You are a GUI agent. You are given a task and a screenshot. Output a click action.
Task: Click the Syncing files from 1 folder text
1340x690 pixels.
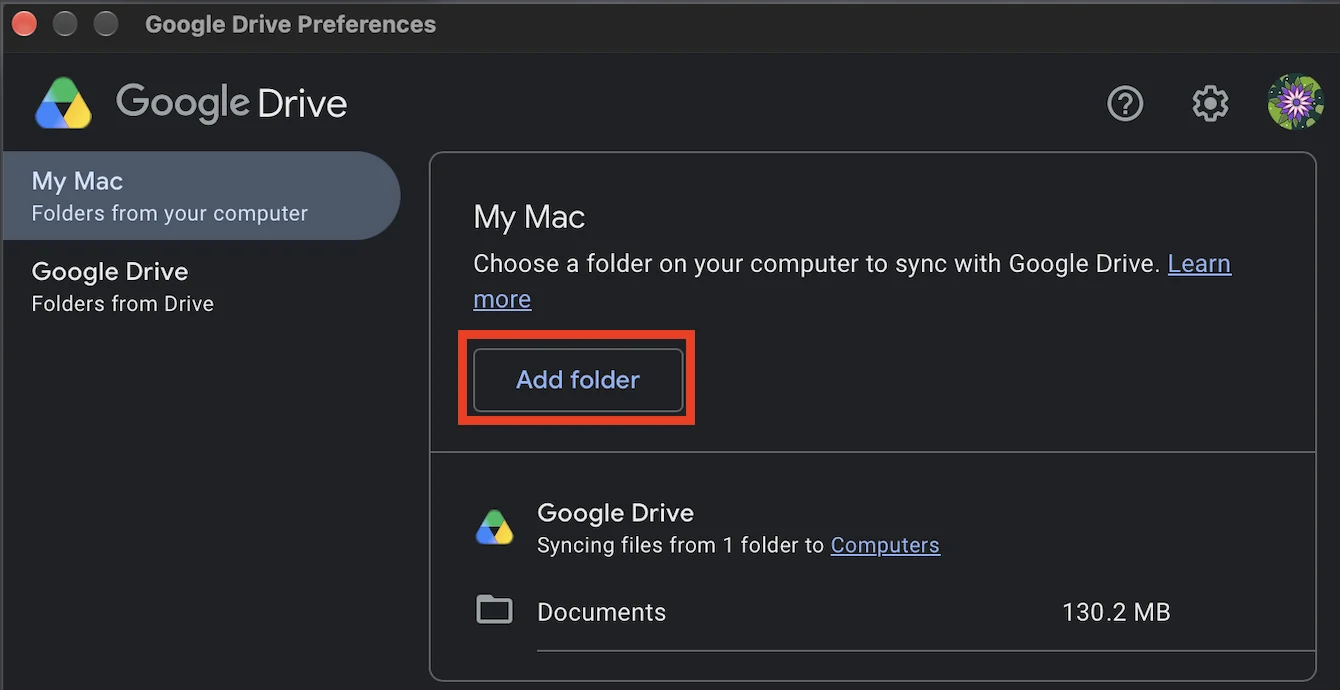(x=681, y=545)
